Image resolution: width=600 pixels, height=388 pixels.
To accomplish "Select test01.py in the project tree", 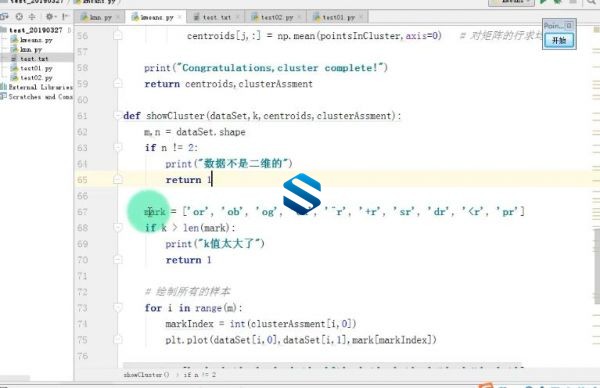I will [x=36, y=68].
